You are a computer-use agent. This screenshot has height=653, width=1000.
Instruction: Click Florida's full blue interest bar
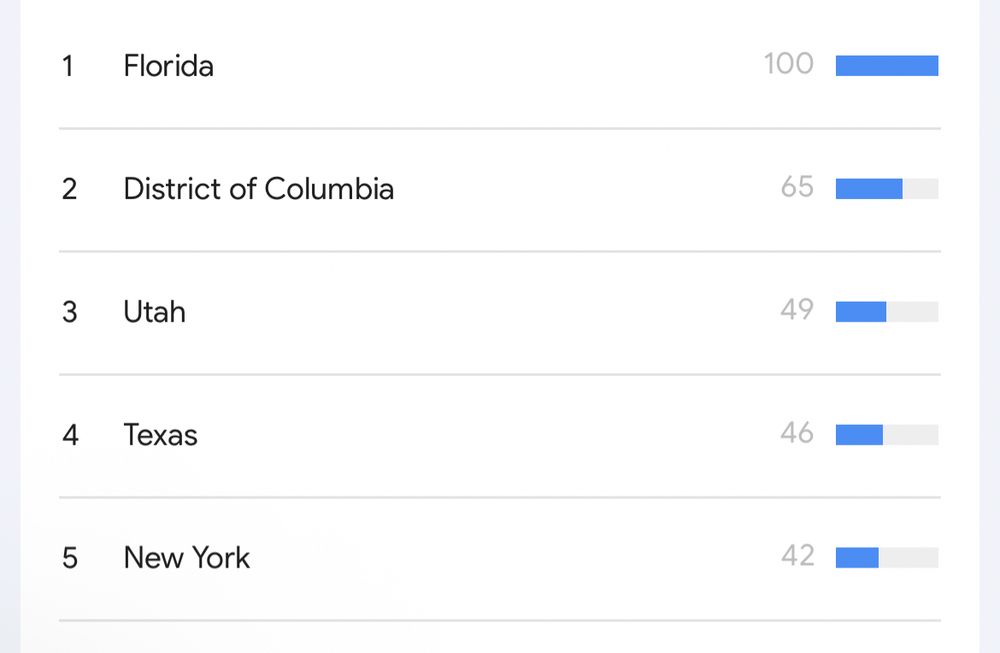(x=887, y=66)
